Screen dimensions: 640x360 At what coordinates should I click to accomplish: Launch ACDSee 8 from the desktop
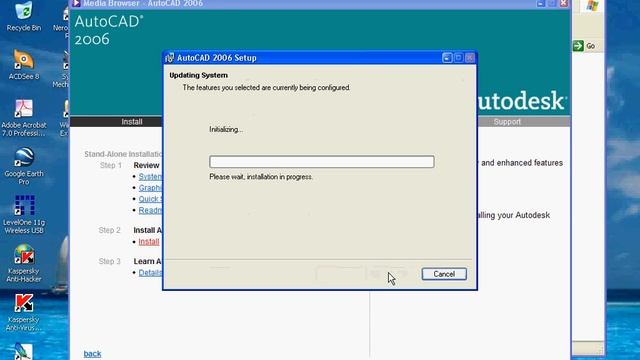click(24, 65)
